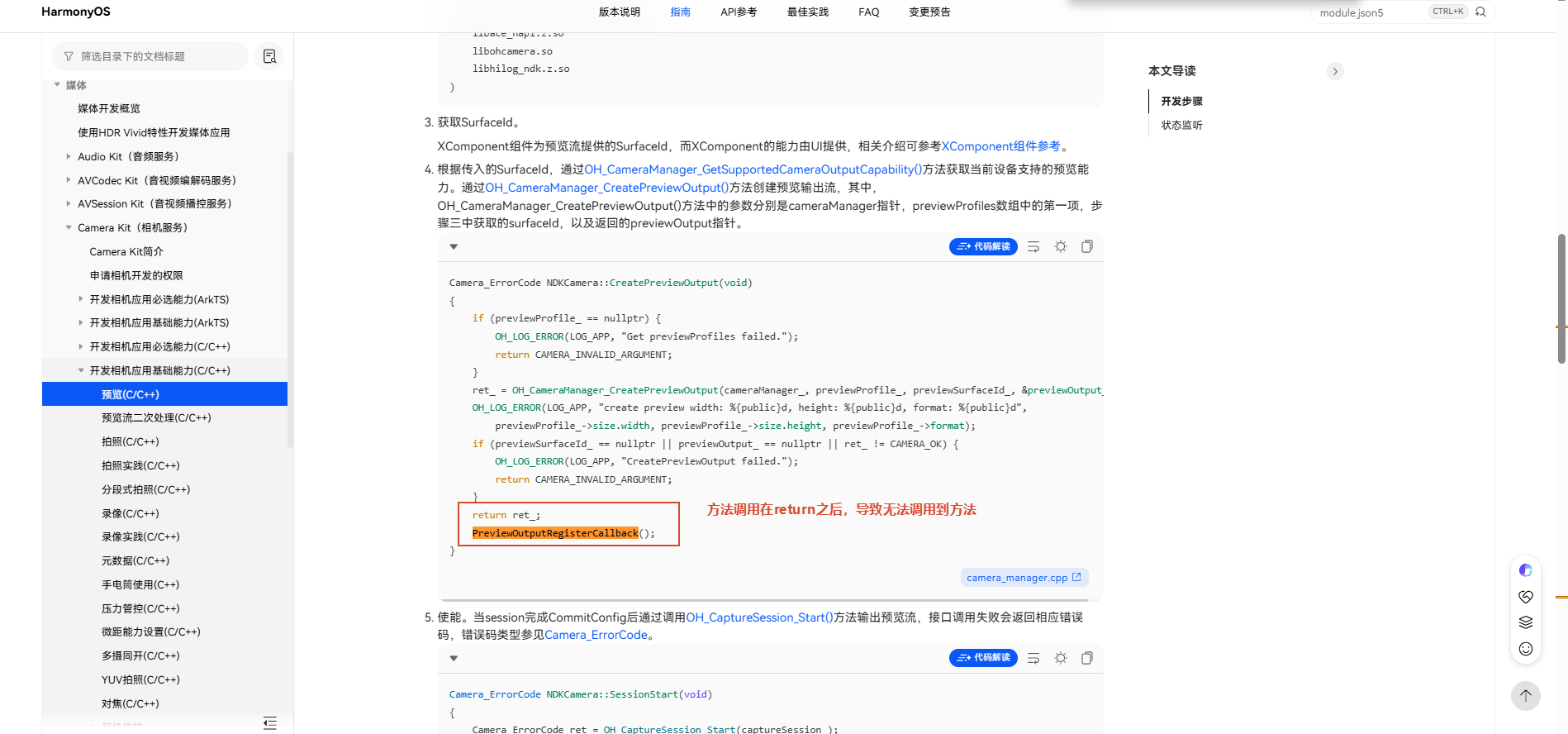Click 代码解读 button on first code block
This screenshot has height=734, width=1568.
983,246
